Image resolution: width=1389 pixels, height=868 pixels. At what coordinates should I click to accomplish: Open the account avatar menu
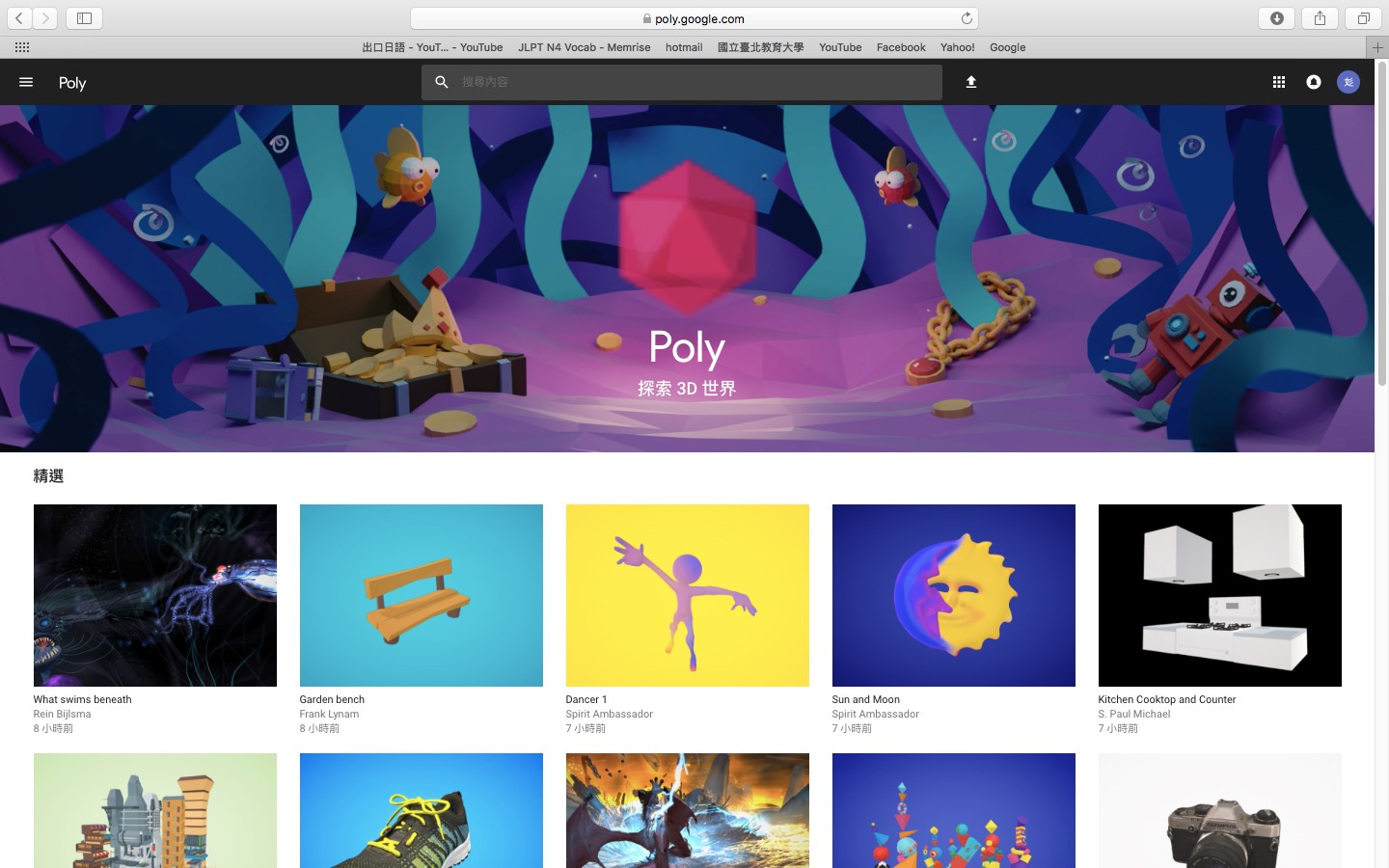(1348, 82)
